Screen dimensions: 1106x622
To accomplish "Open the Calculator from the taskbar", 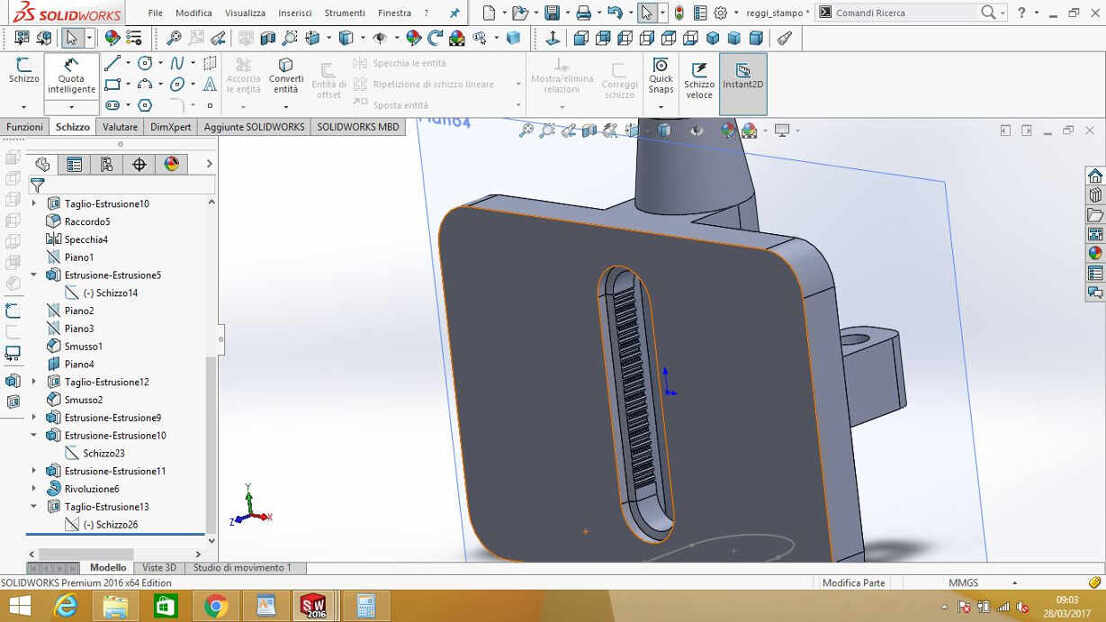I will (x=365, y=606).
